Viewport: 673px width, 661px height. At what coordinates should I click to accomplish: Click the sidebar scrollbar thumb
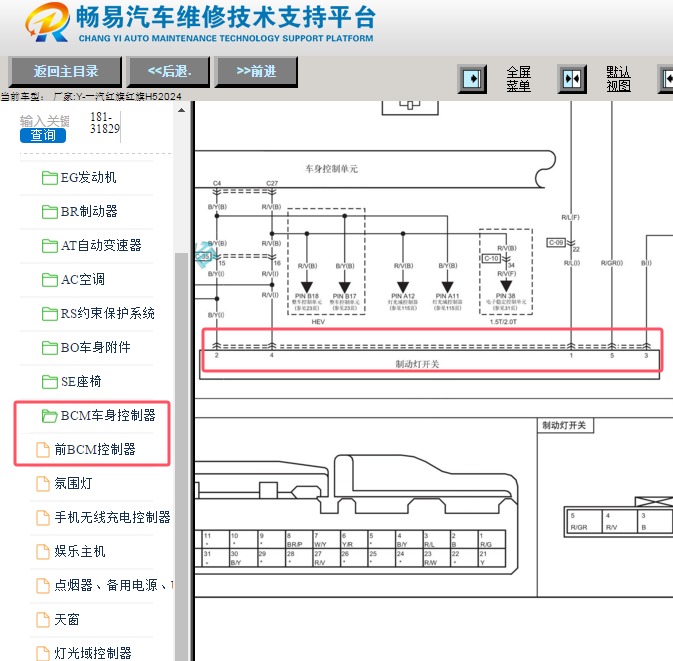182,455
